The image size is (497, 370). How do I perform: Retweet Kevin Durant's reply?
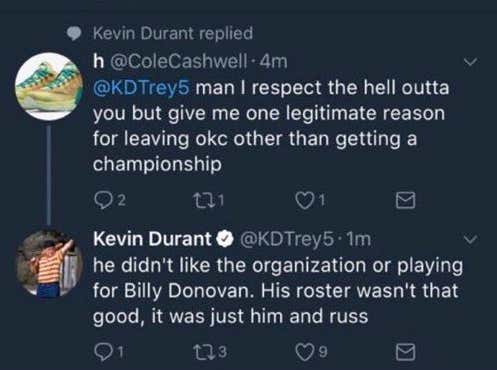(x=202, y=352)
